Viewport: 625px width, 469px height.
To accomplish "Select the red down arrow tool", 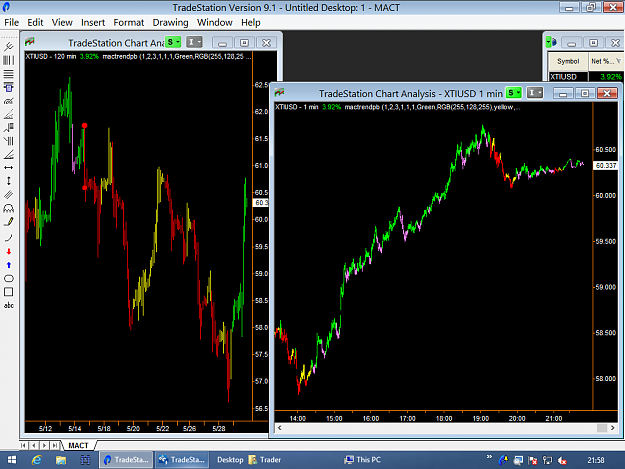I will coord(8,251).
